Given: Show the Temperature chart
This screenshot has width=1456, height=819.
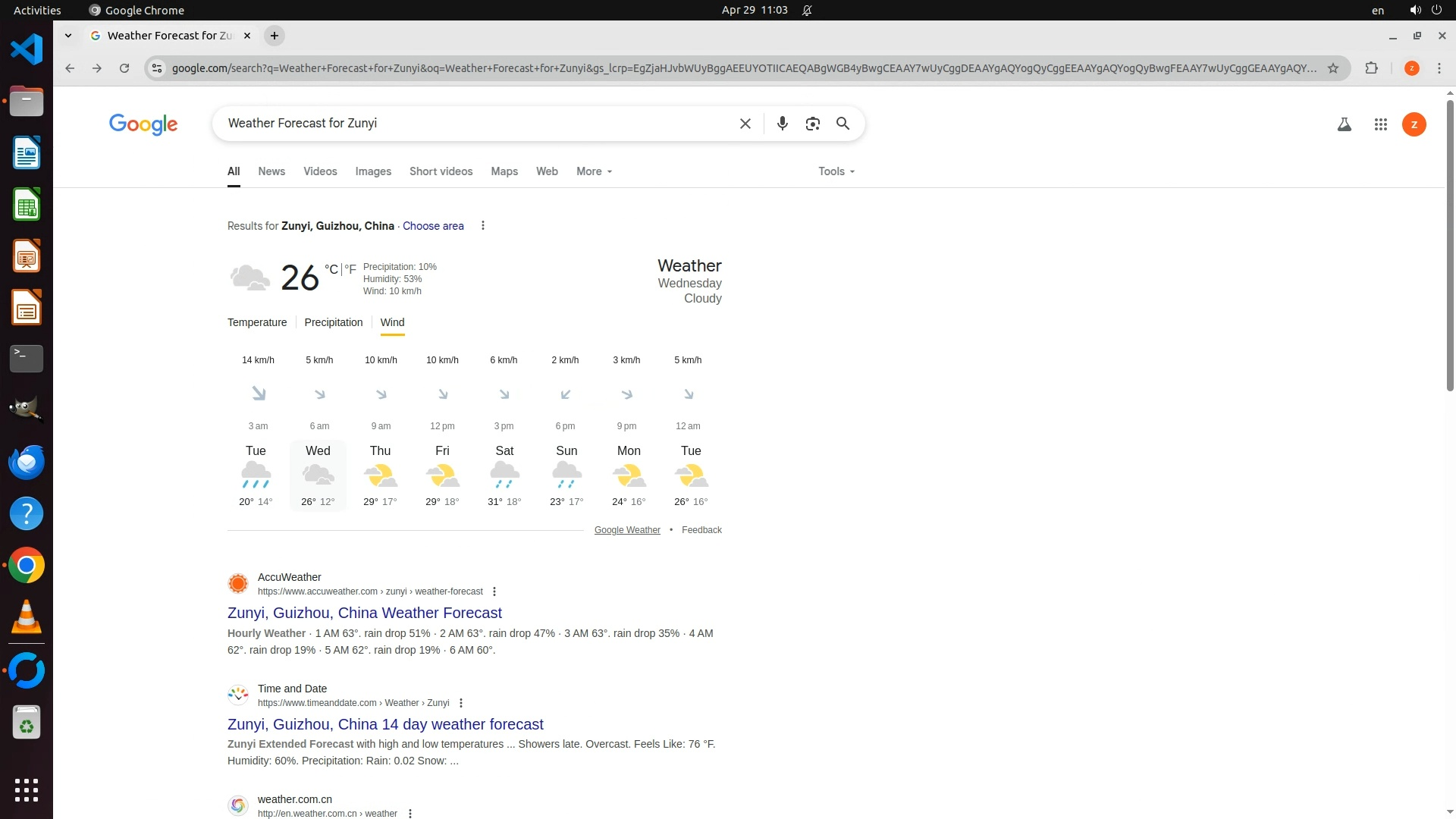Looking at the screenshot, I should 257,322.
